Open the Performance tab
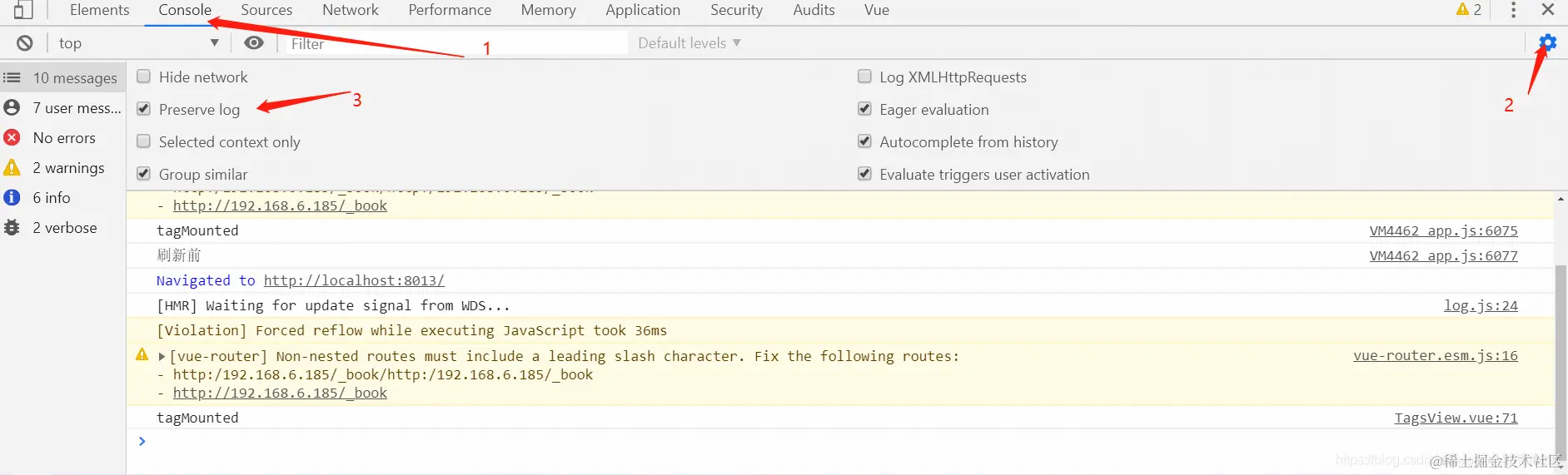The height and width of the screenshot is (475, 1568). pos(450,10)
